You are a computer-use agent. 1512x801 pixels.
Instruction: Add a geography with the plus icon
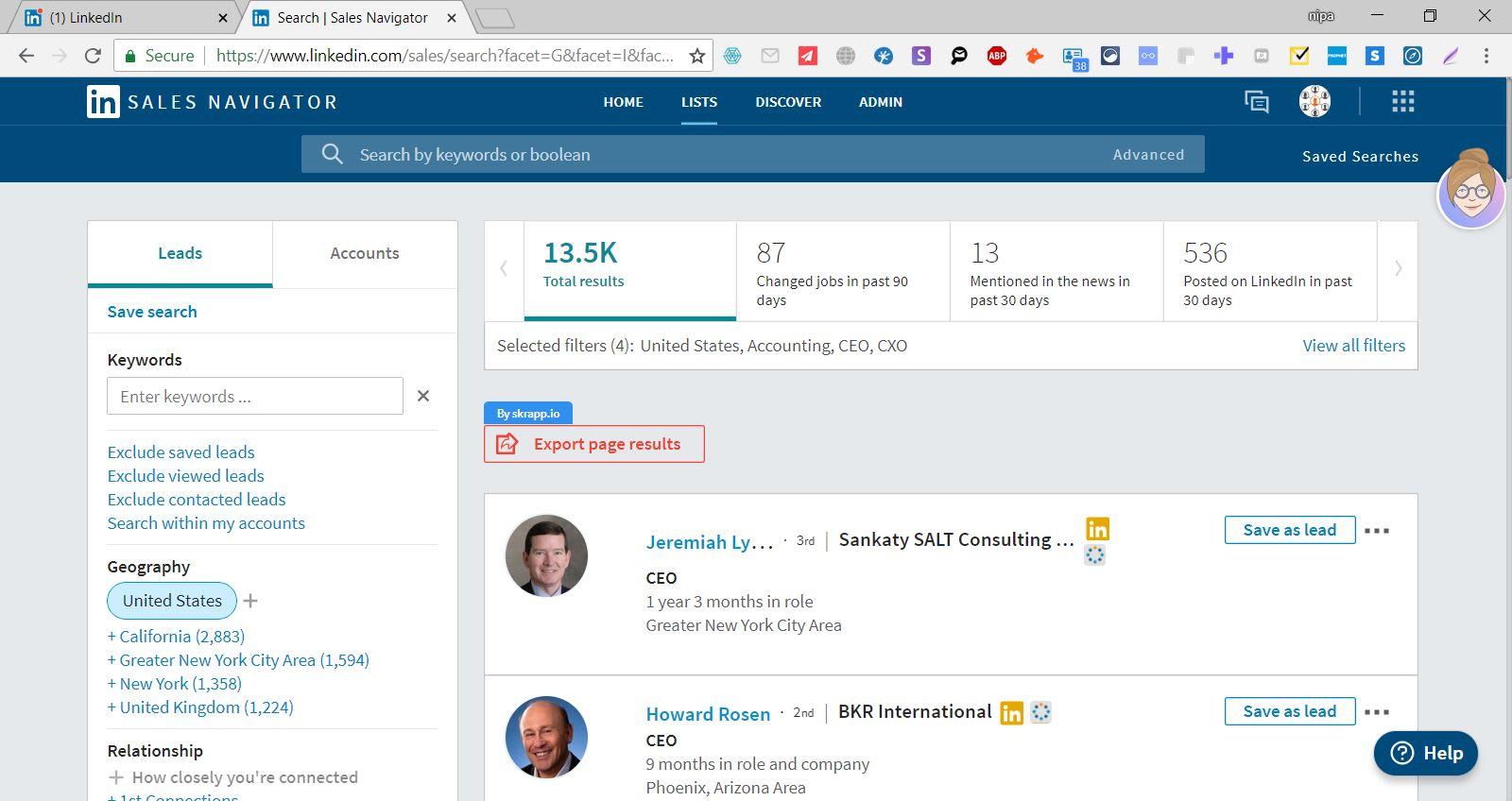click(x=250, y=601)
